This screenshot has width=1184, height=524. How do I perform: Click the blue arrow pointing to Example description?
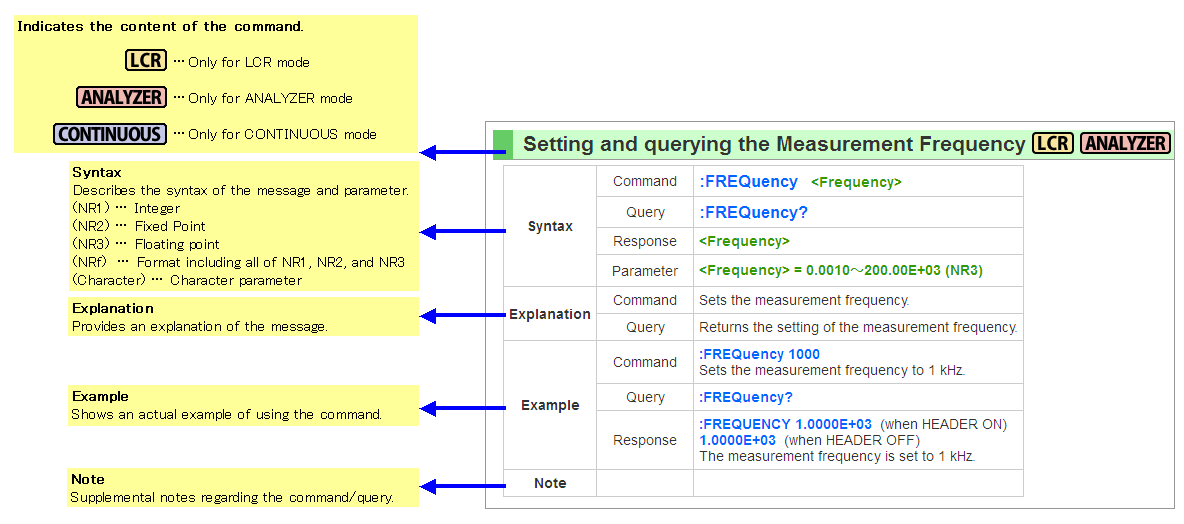coord(463,408)
